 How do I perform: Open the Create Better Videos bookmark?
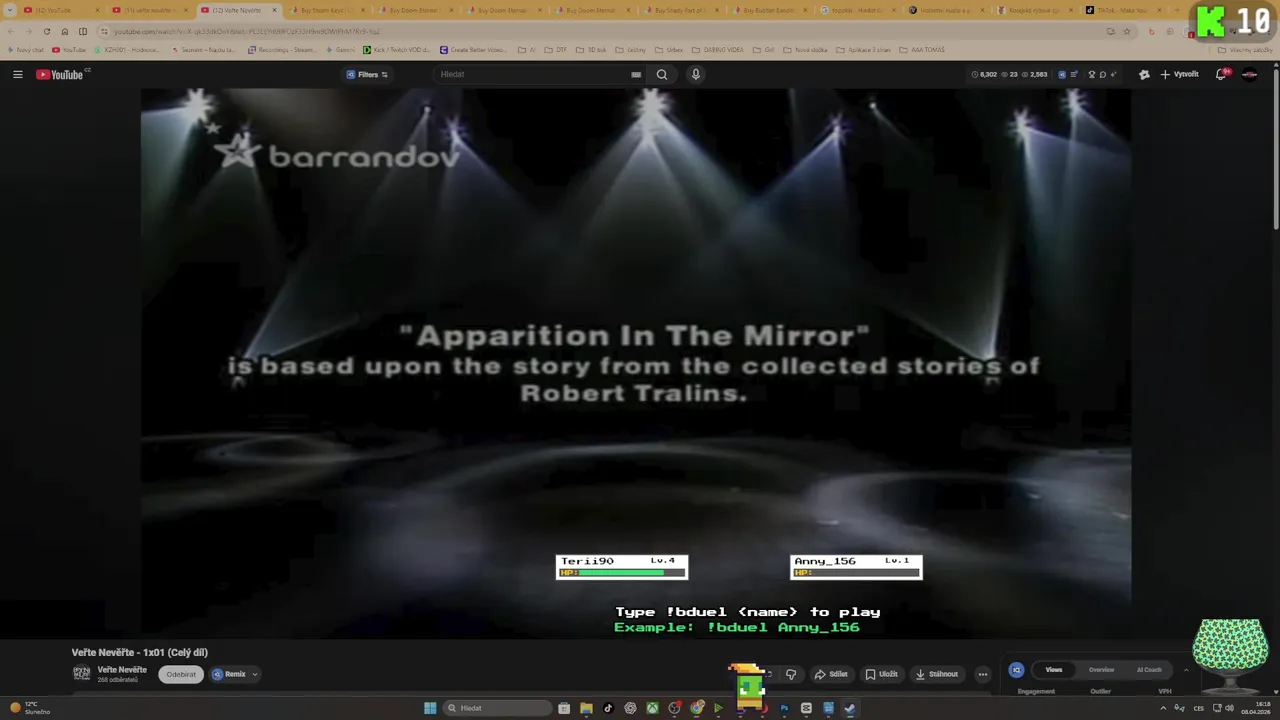click(473, 50)
